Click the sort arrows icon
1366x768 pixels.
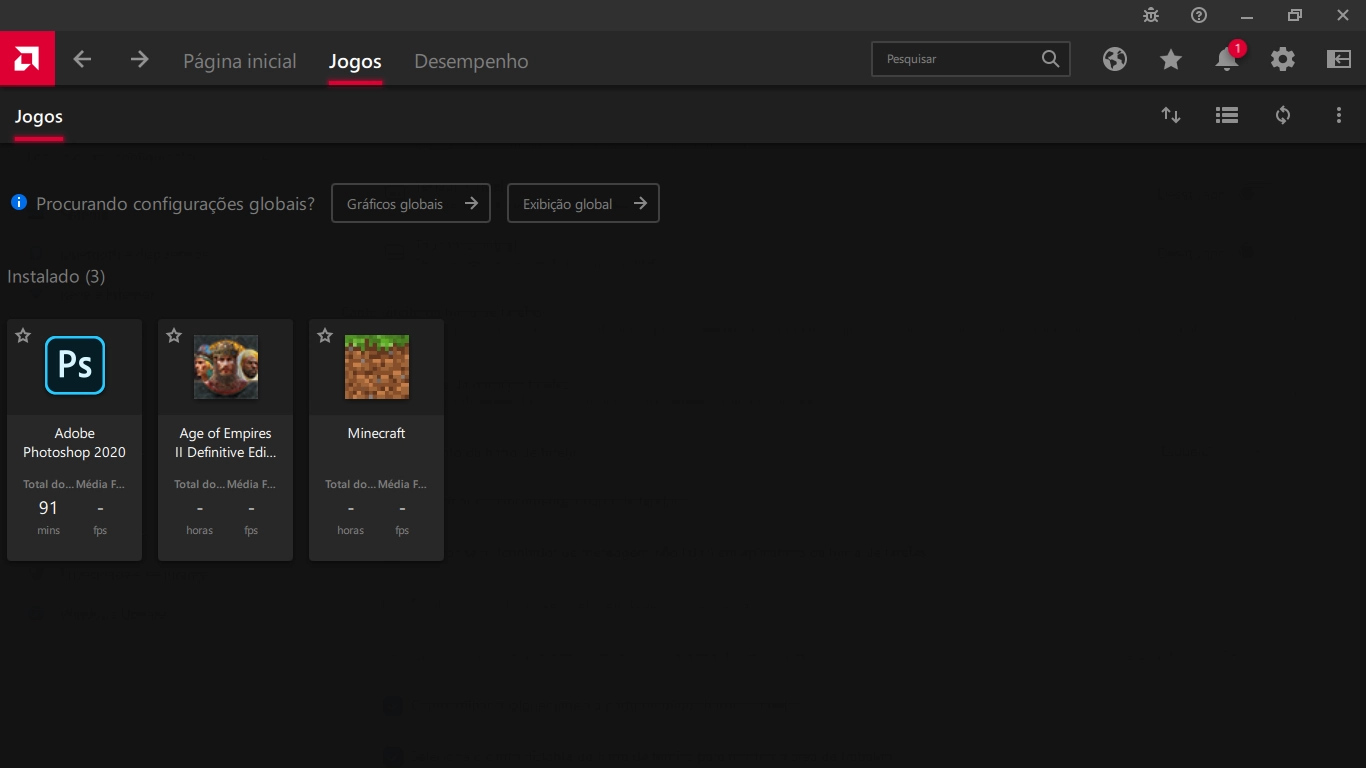coord(1171,115)
